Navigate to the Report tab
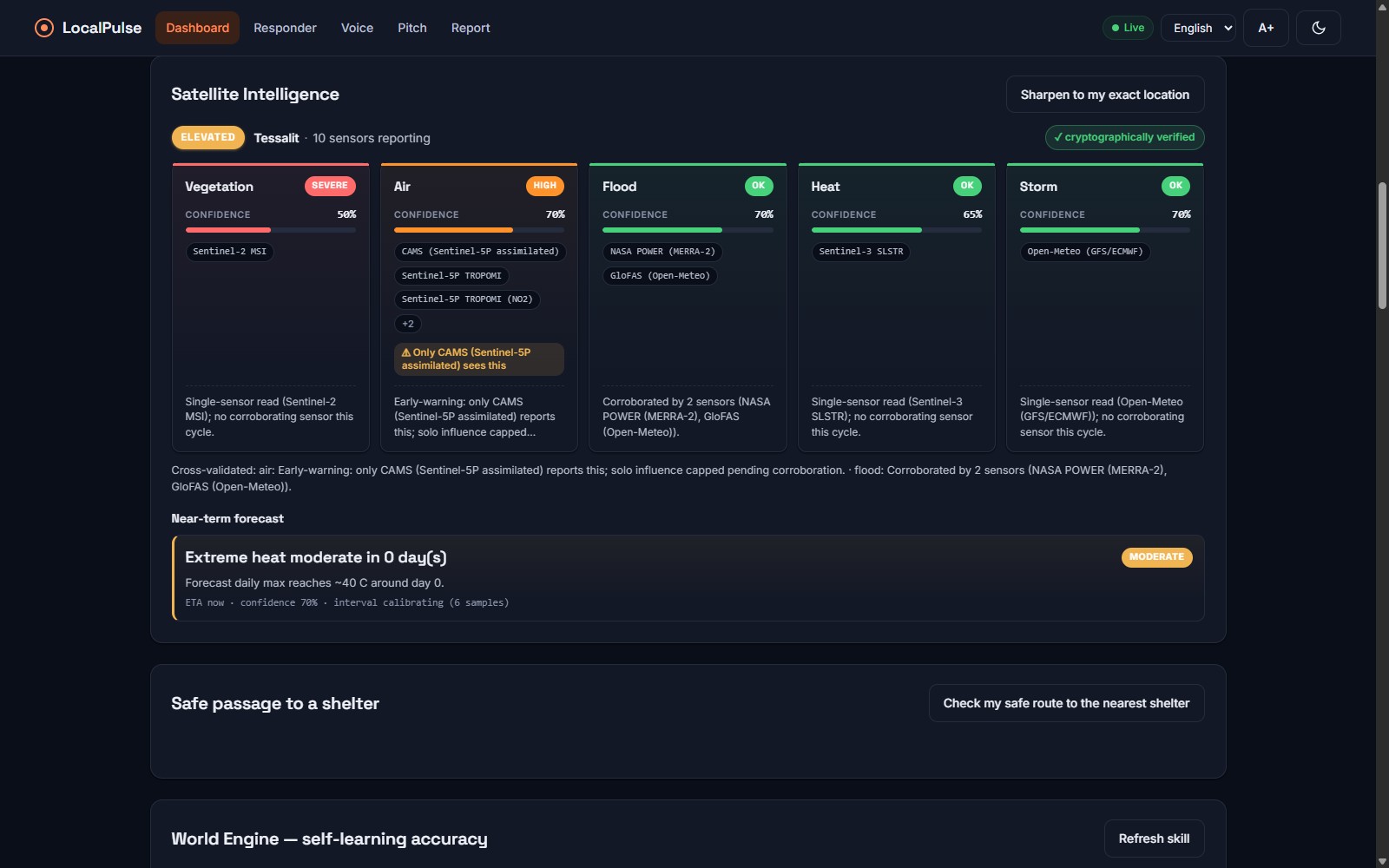 (x=471, y=28)
